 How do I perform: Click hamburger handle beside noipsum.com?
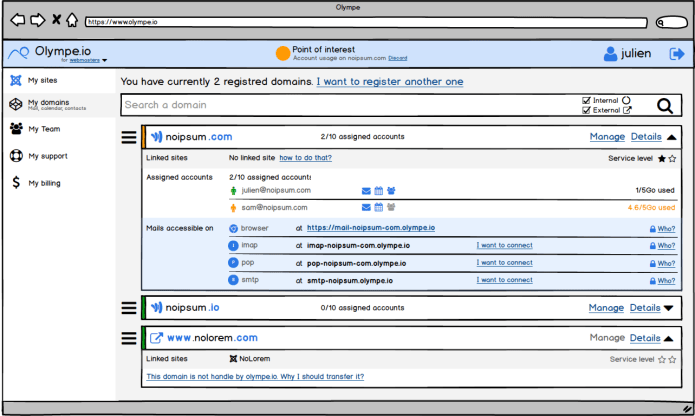129,137
